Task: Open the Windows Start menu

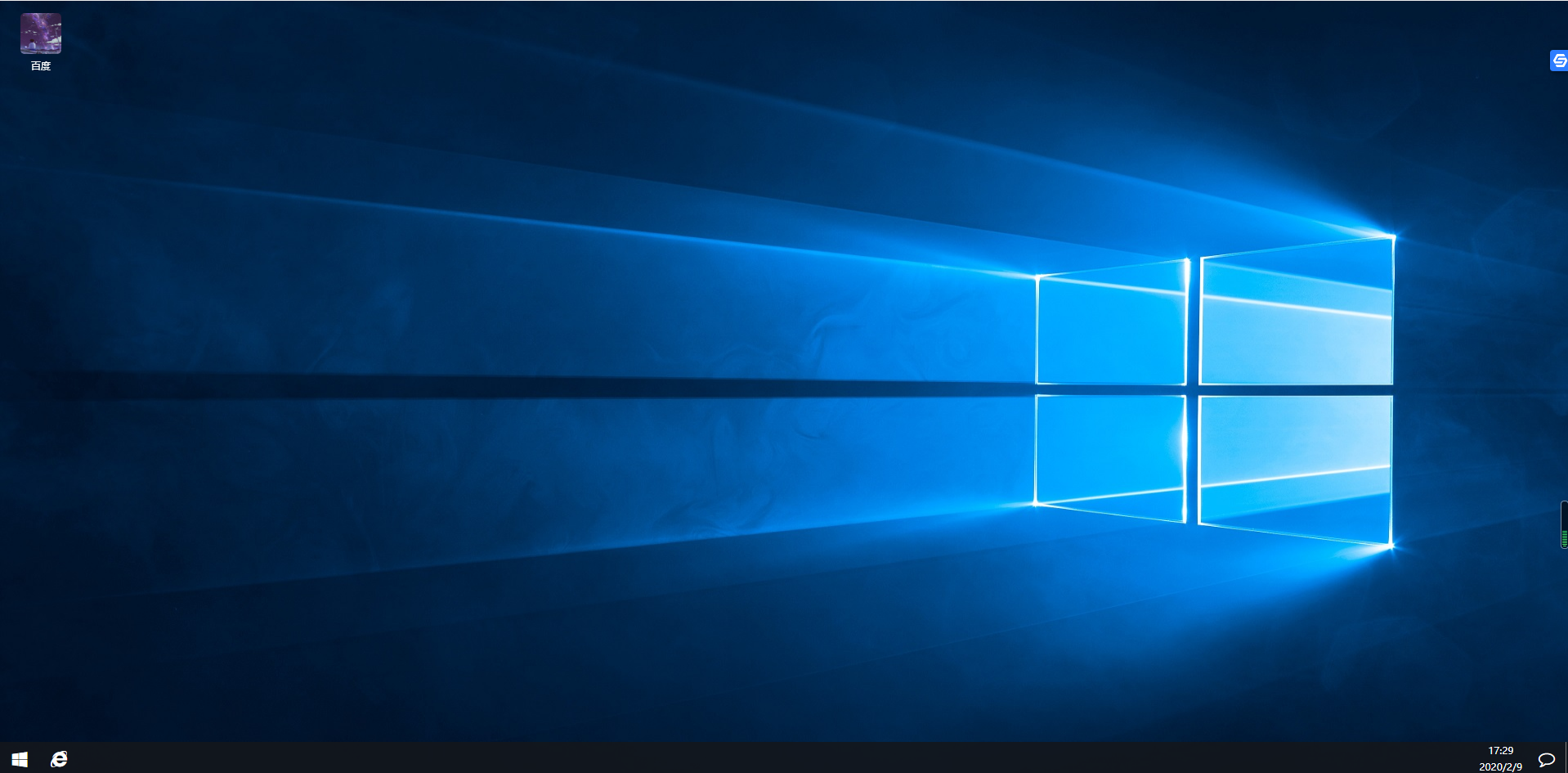Action: pyautogui.click(x=20, y=759)
